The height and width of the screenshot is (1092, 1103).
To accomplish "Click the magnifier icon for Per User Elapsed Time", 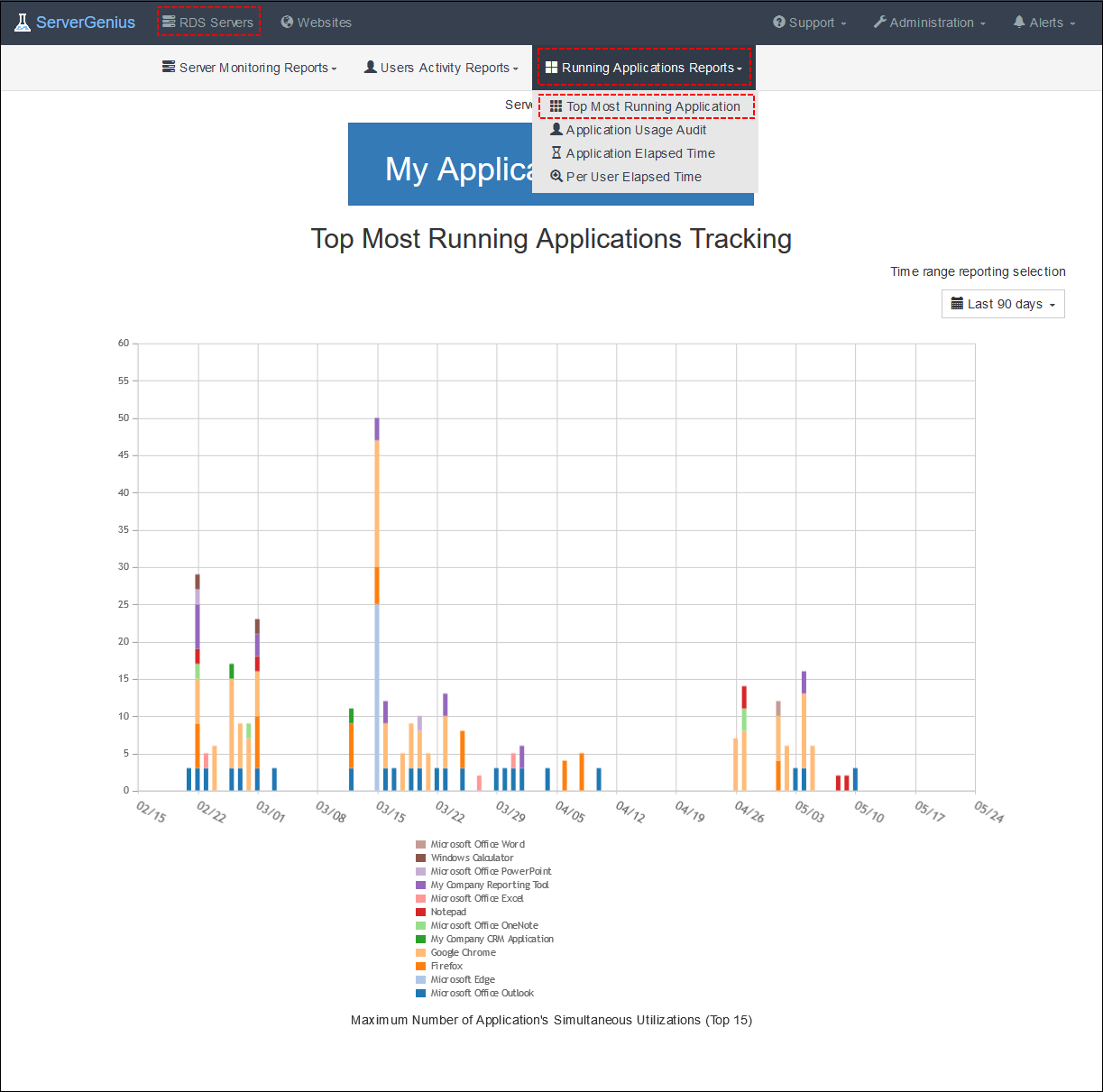I will pyautogui.click(x=557, y=176).
